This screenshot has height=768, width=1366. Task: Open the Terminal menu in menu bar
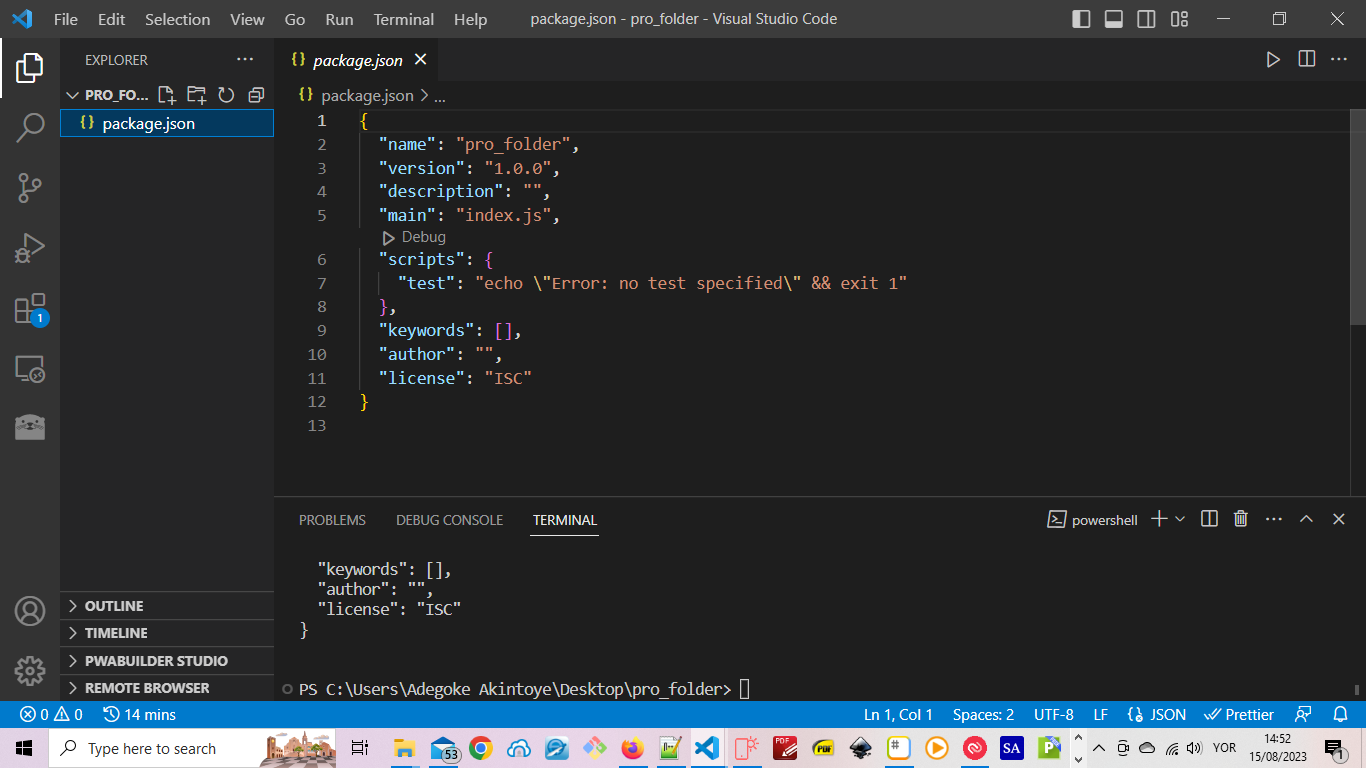click(x=403, y=19)
